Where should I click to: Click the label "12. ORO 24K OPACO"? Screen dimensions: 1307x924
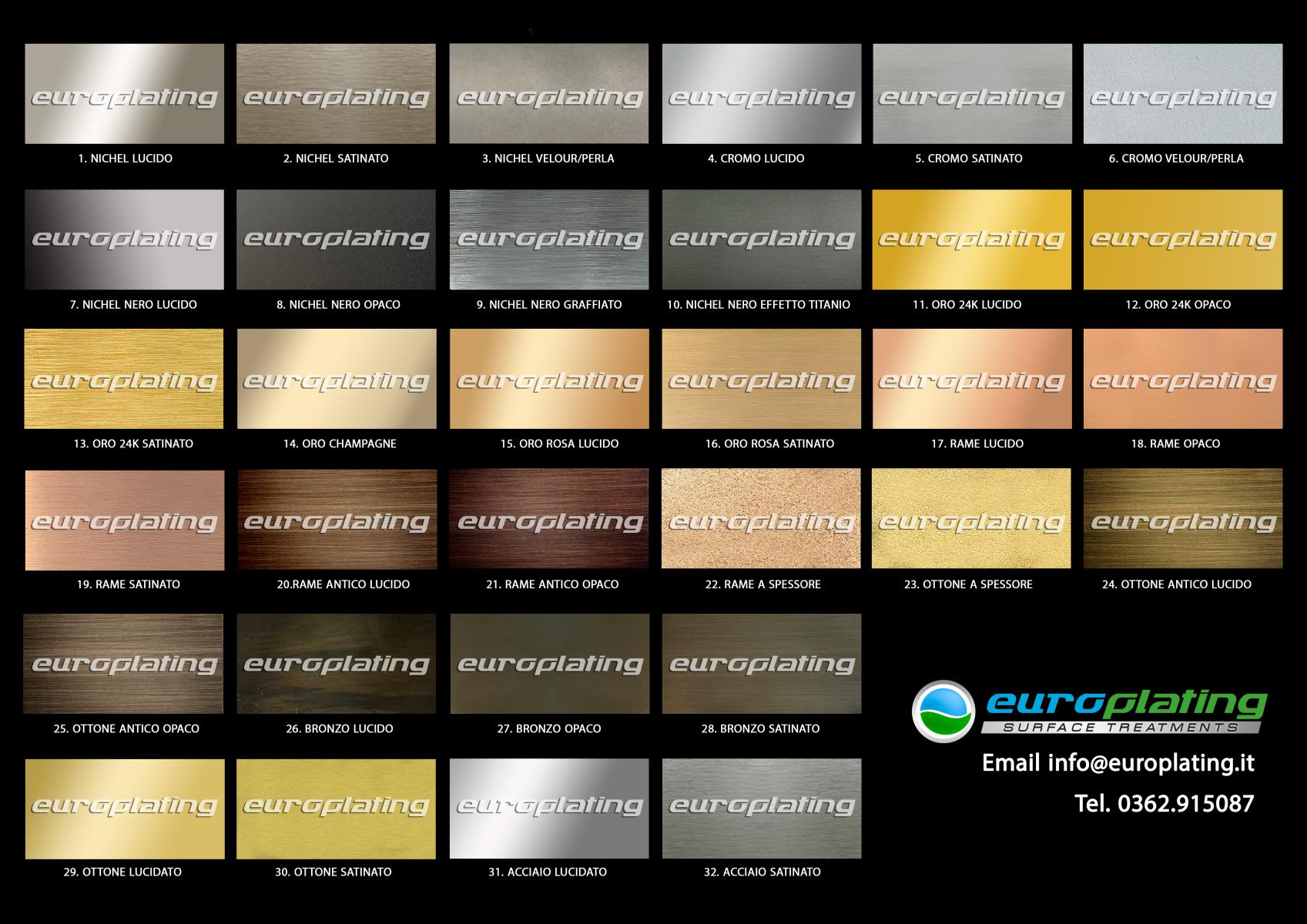click(1178, 305)
